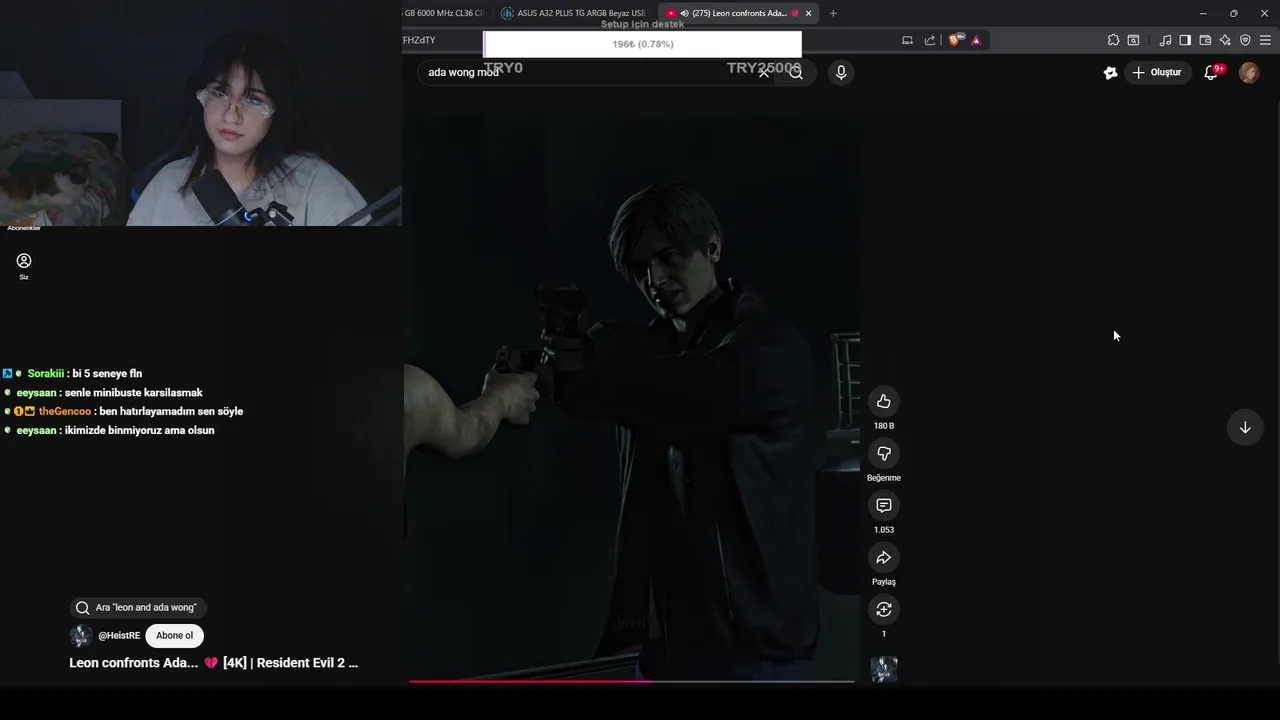
Task: Click the icon left of Oluştur
Action: coord(1110,72)
